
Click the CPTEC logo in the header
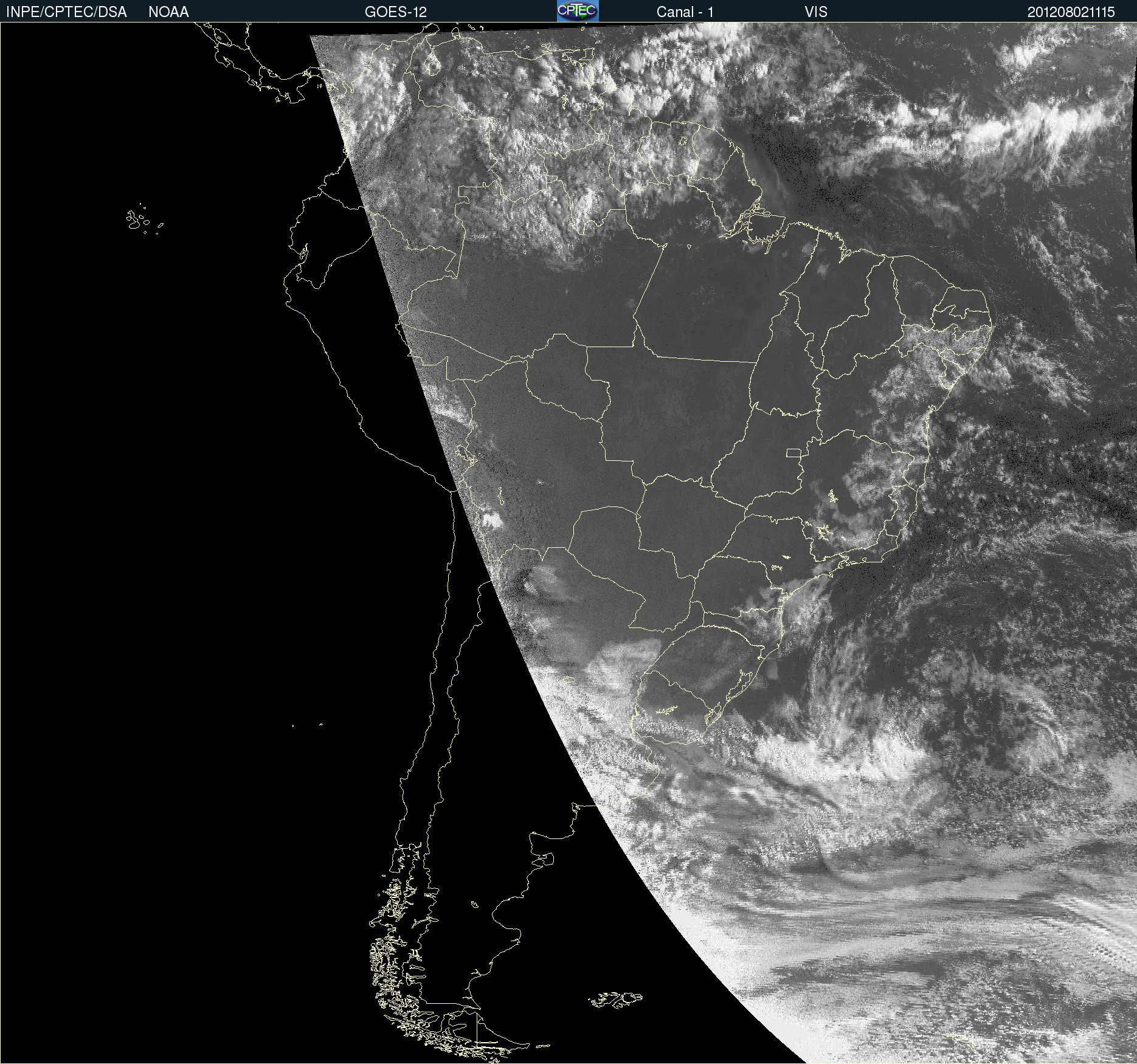coord(578,11)
